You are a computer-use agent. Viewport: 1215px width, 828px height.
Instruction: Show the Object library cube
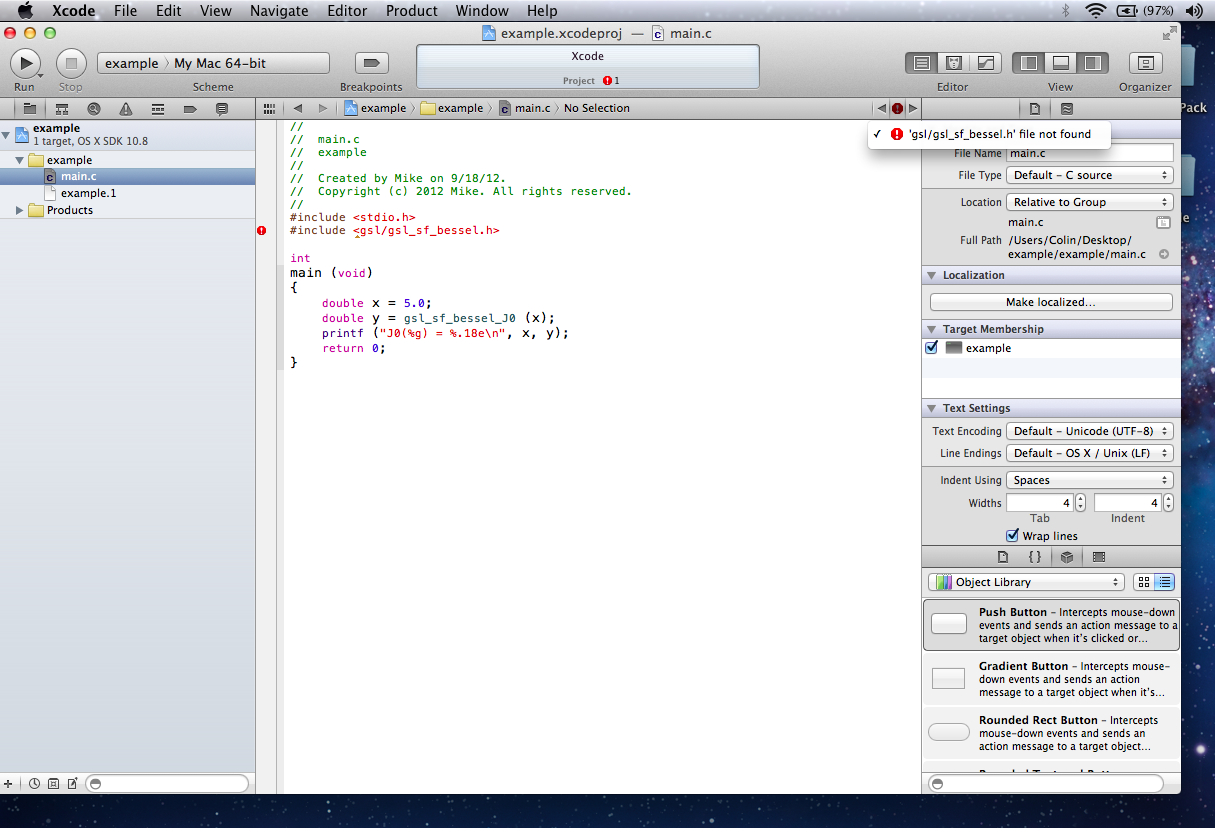pyautogui.click(x=1067, y=557)
